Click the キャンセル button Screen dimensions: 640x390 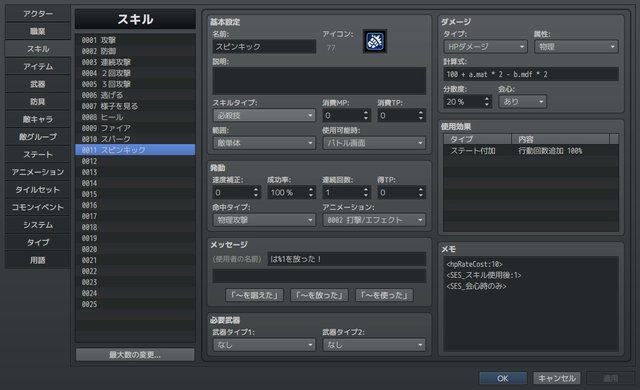pos(557,379)
